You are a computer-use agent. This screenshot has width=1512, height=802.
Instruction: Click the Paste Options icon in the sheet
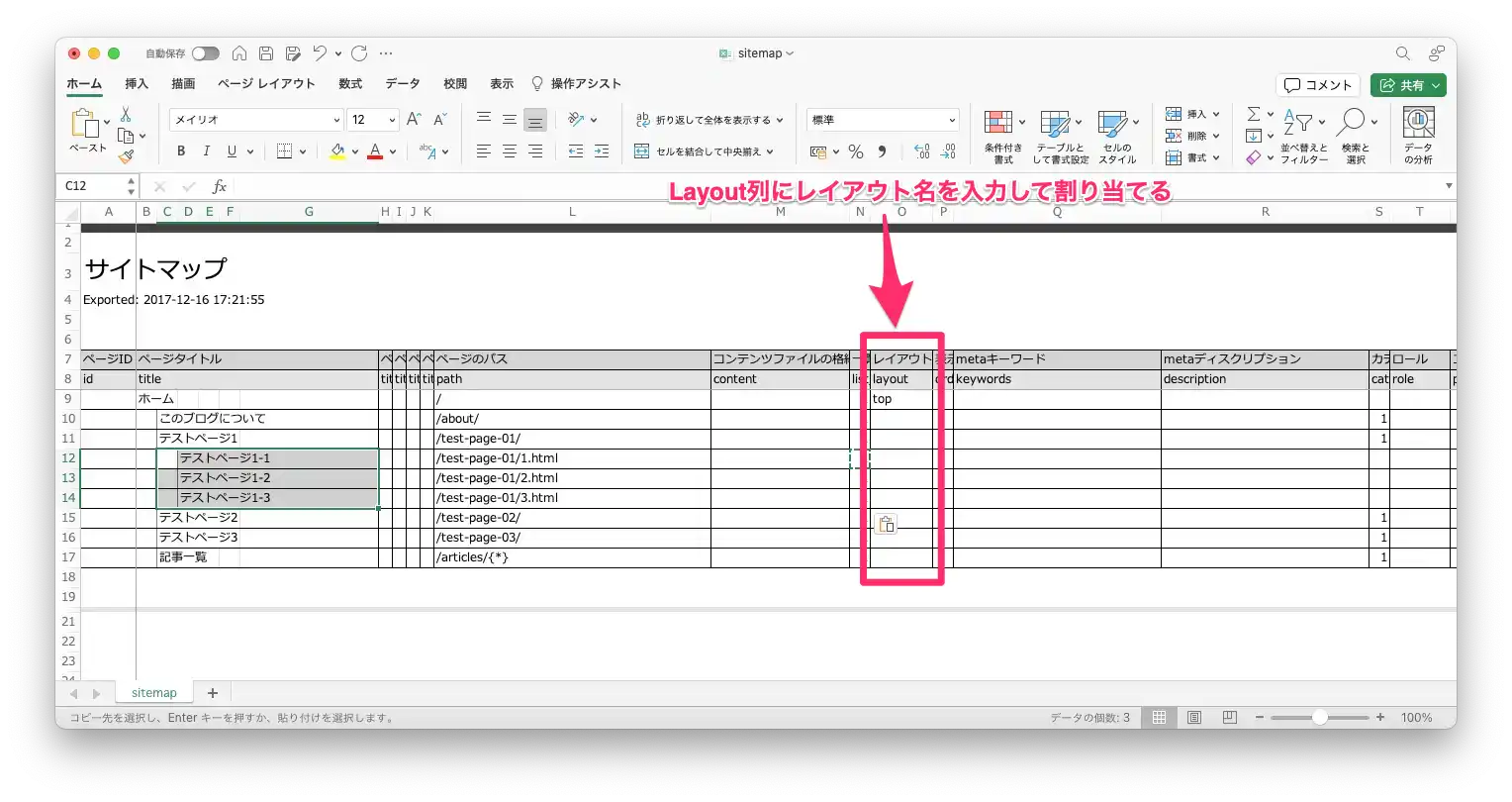[886, 525]
